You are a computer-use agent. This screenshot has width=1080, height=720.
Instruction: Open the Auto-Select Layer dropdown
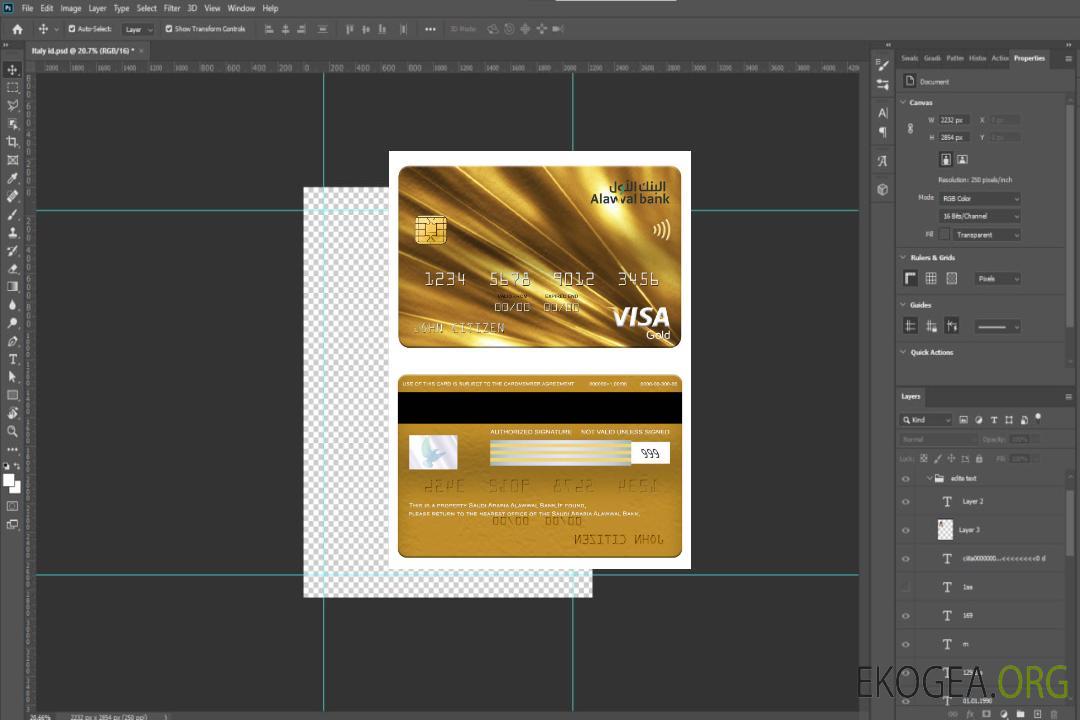138,29
